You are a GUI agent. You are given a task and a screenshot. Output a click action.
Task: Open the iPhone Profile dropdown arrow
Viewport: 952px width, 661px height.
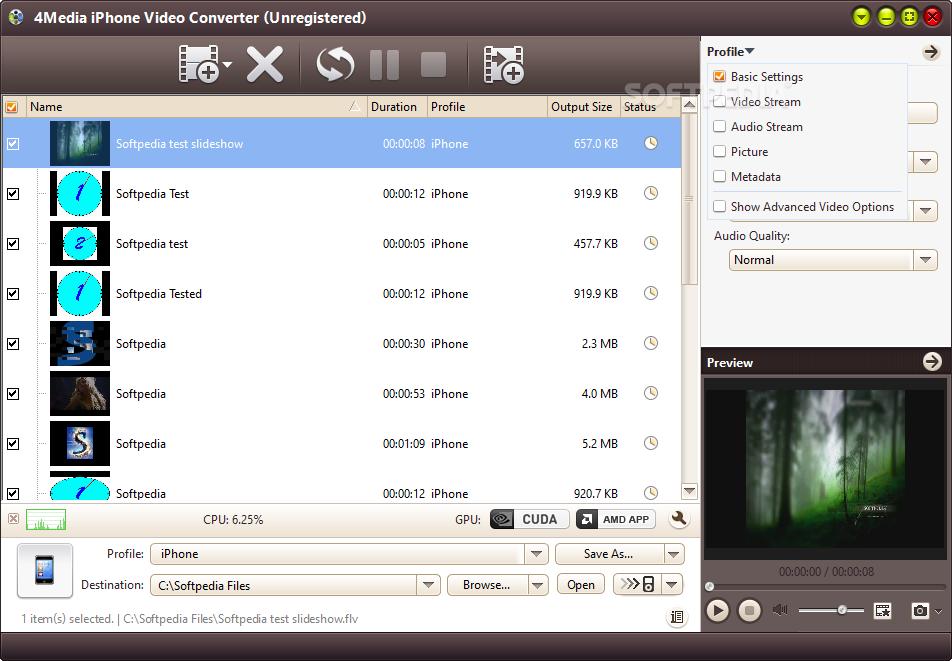[x=536, y=554]
